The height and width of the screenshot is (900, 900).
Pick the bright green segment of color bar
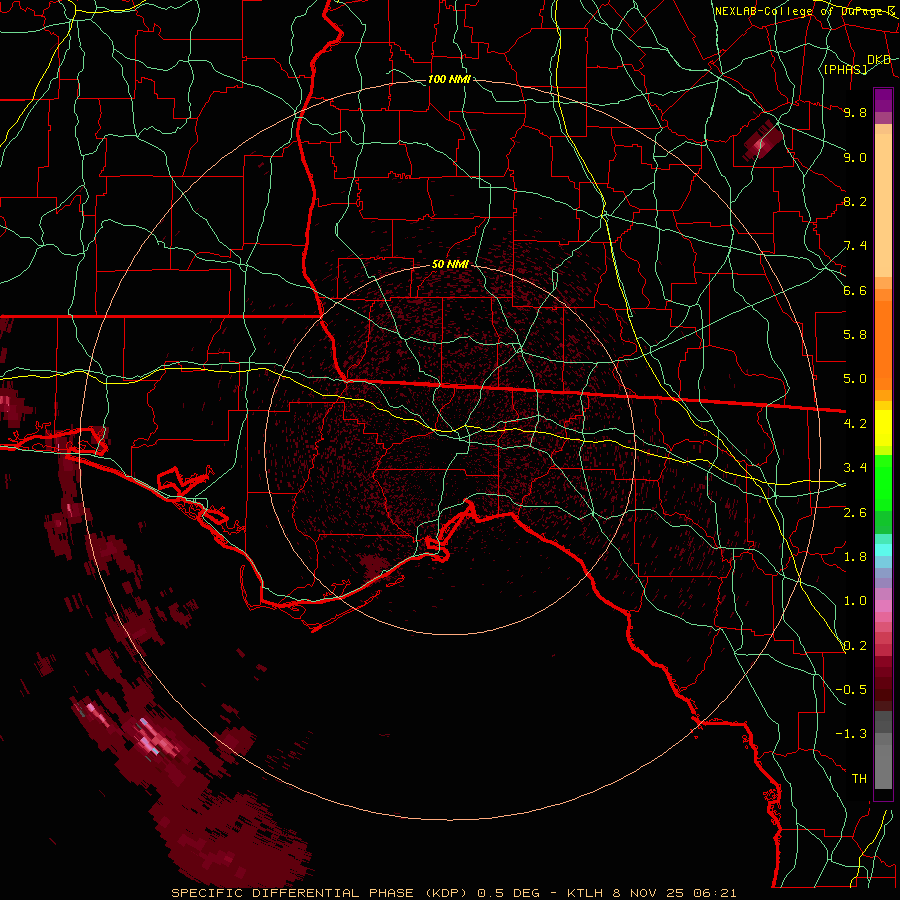coord(883,482)
